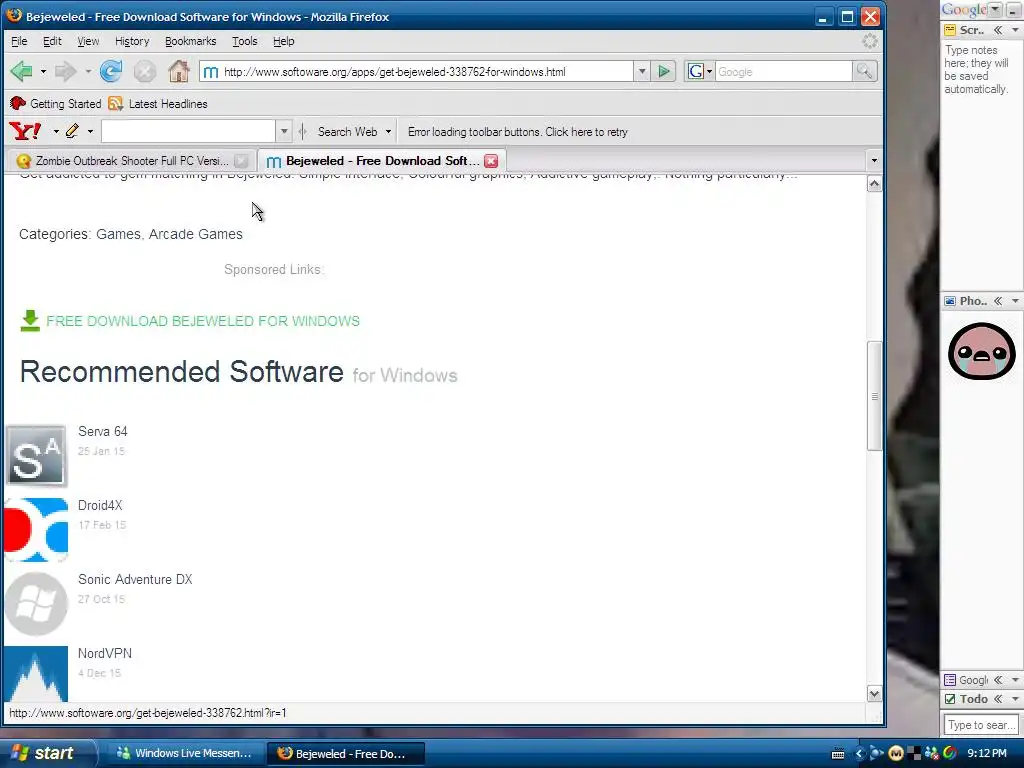Click the Stop loading button
This screenshot has height=768, width=1024.
[x=144, y=71]
